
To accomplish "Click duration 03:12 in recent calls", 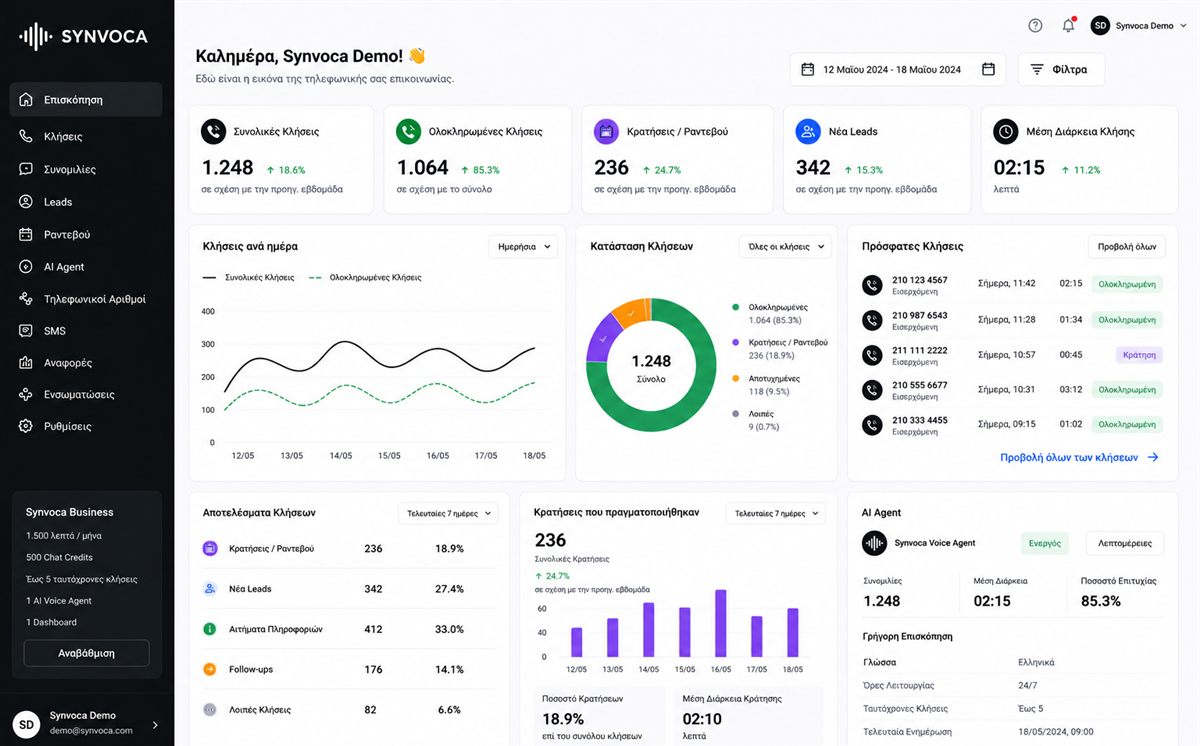I will click(x=1071, y=389).
